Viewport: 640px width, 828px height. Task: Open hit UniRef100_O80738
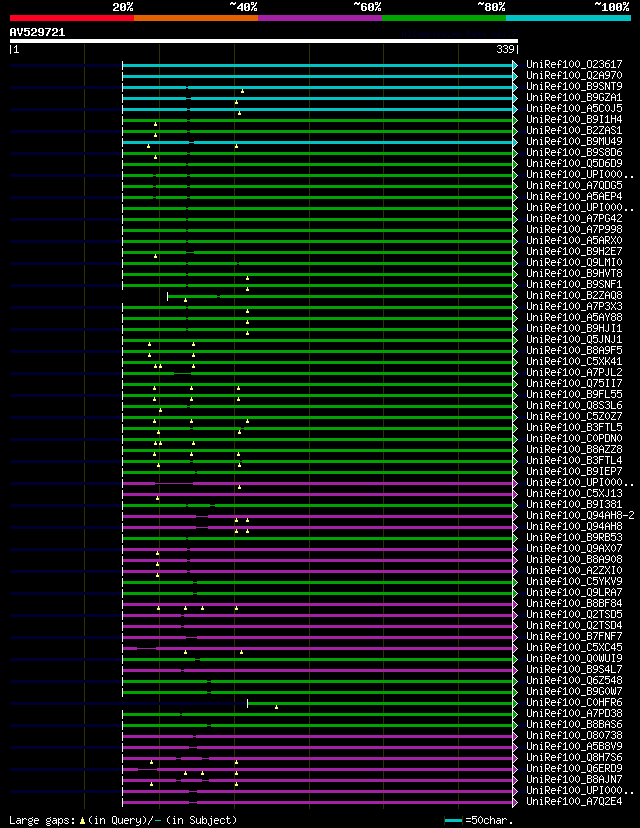575,735
